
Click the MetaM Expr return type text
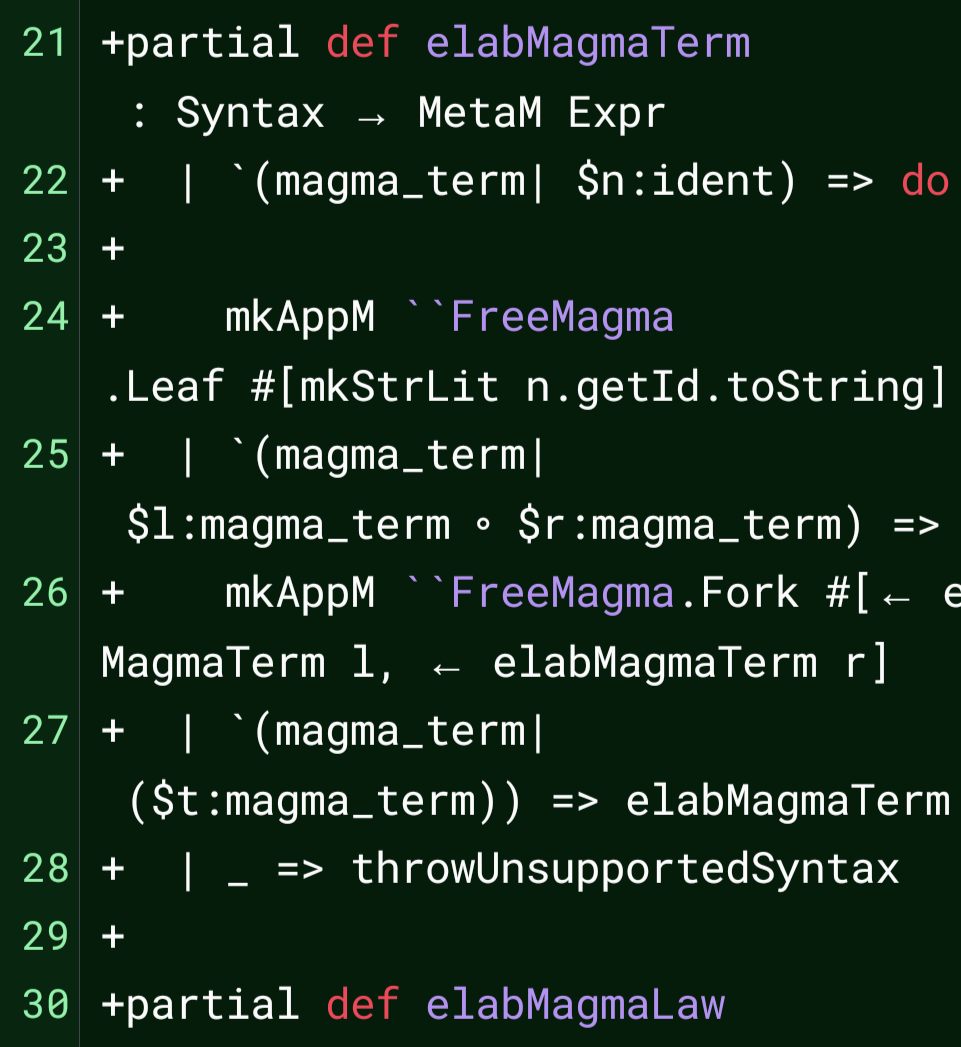[x=542, y=112]
